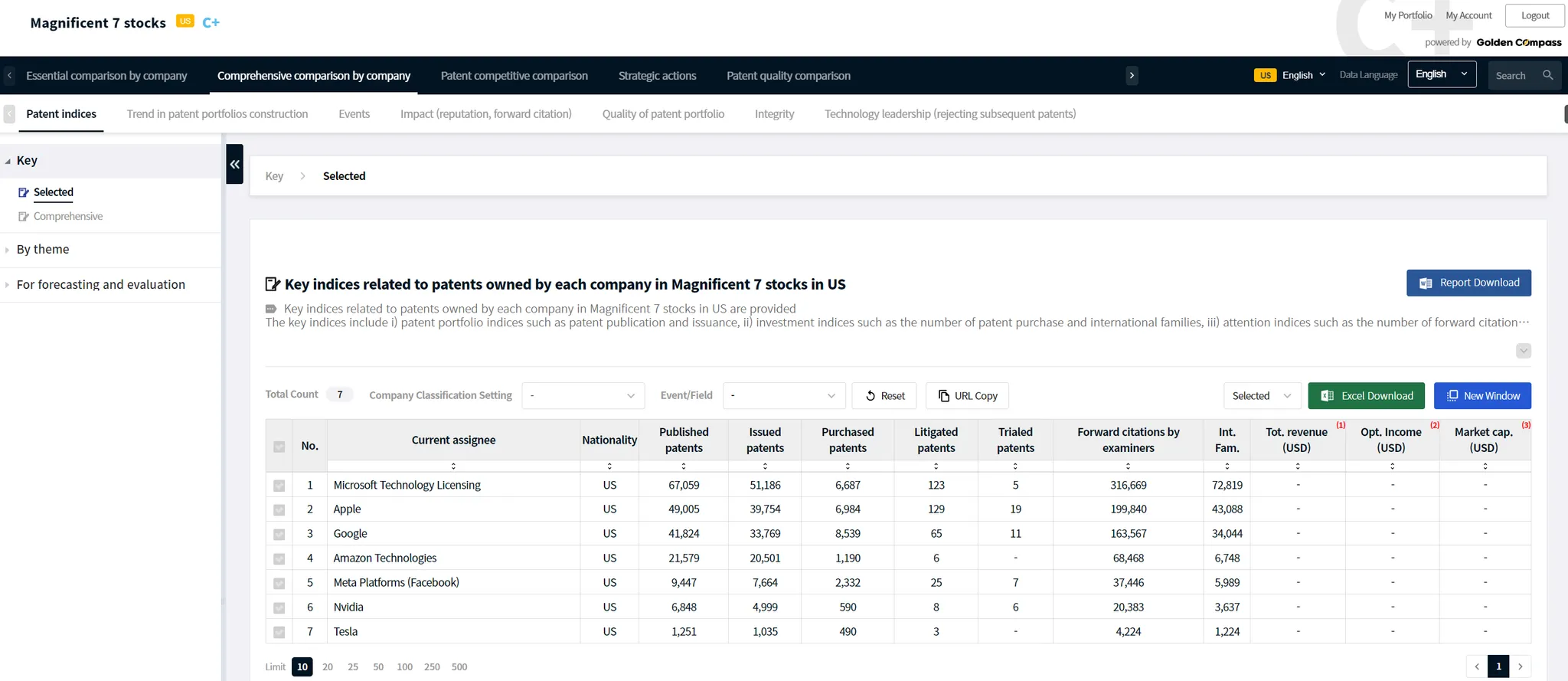Toggle the select-all header checkbox

[x=279, y=447]
